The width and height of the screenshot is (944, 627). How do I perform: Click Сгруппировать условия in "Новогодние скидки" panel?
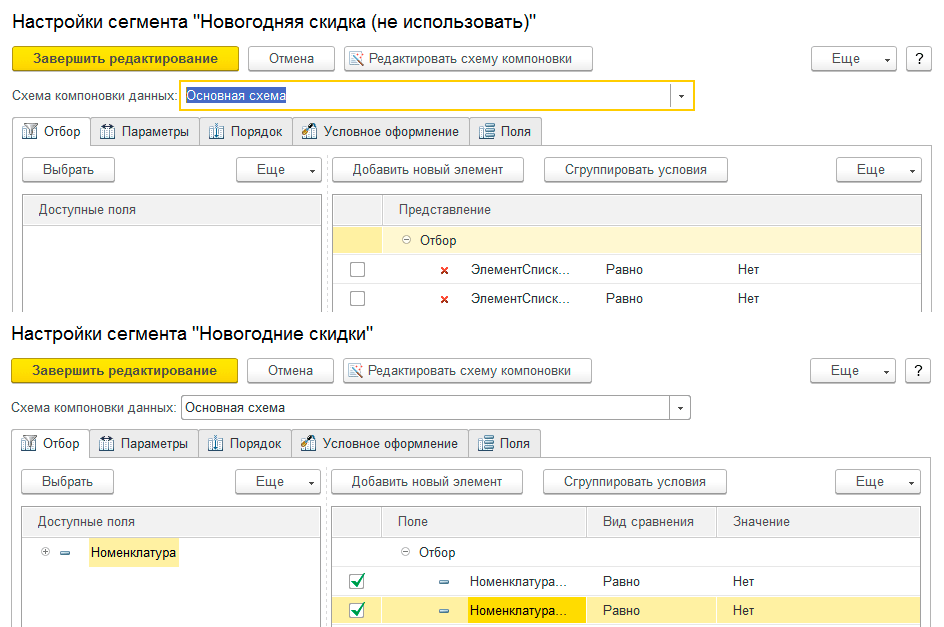[634, 482]
